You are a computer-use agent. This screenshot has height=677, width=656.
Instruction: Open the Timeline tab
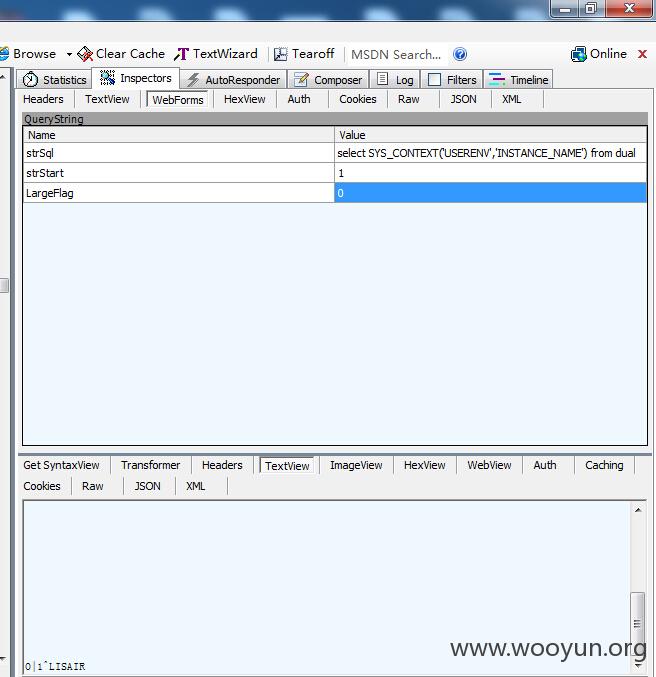click(518, 79)
